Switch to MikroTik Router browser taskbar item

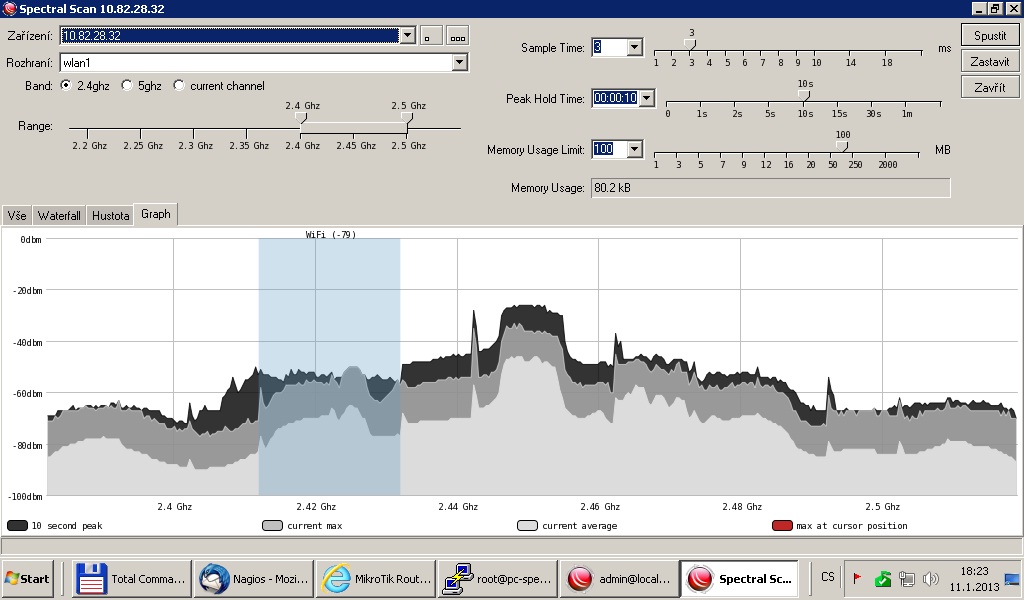tap(376, 578)
